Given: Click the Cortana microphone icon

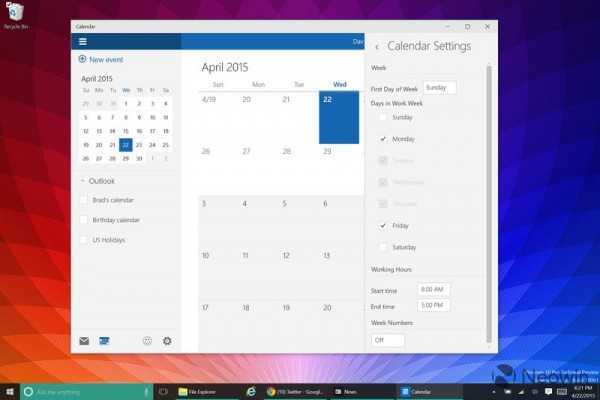Looking at the screenshot, I should coord(146,392).
